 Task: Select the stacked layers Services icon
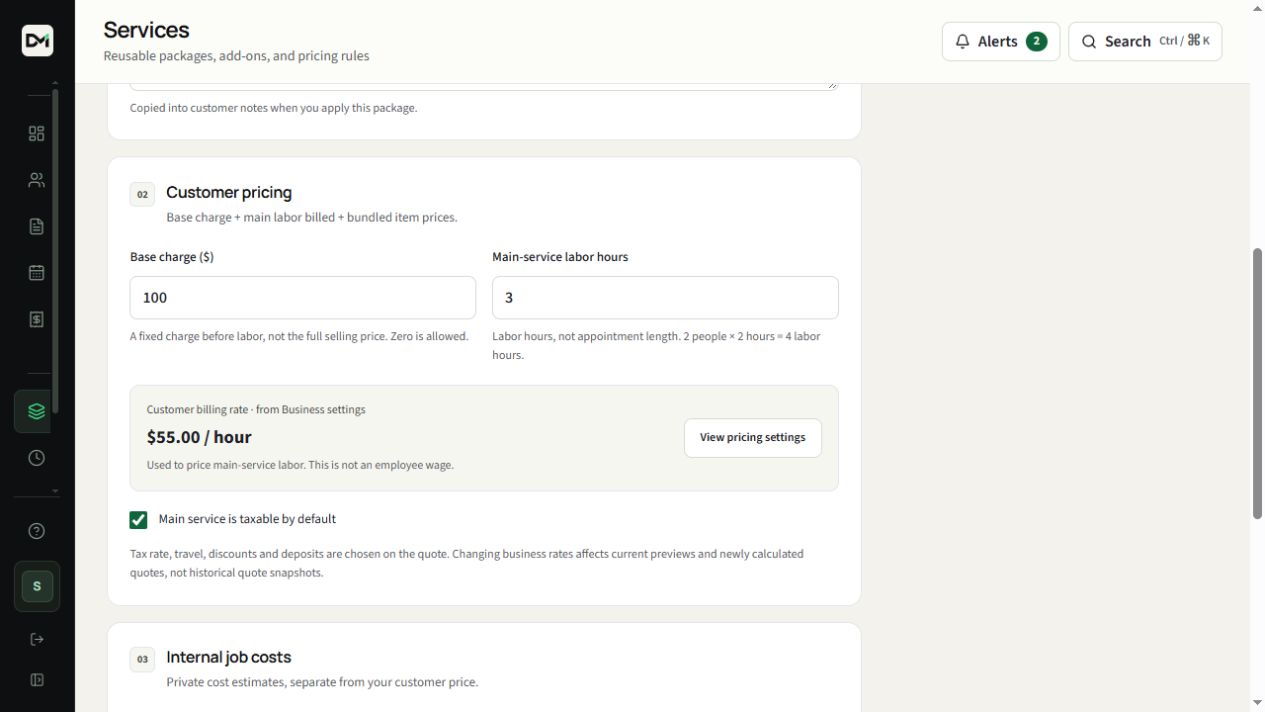37,411
